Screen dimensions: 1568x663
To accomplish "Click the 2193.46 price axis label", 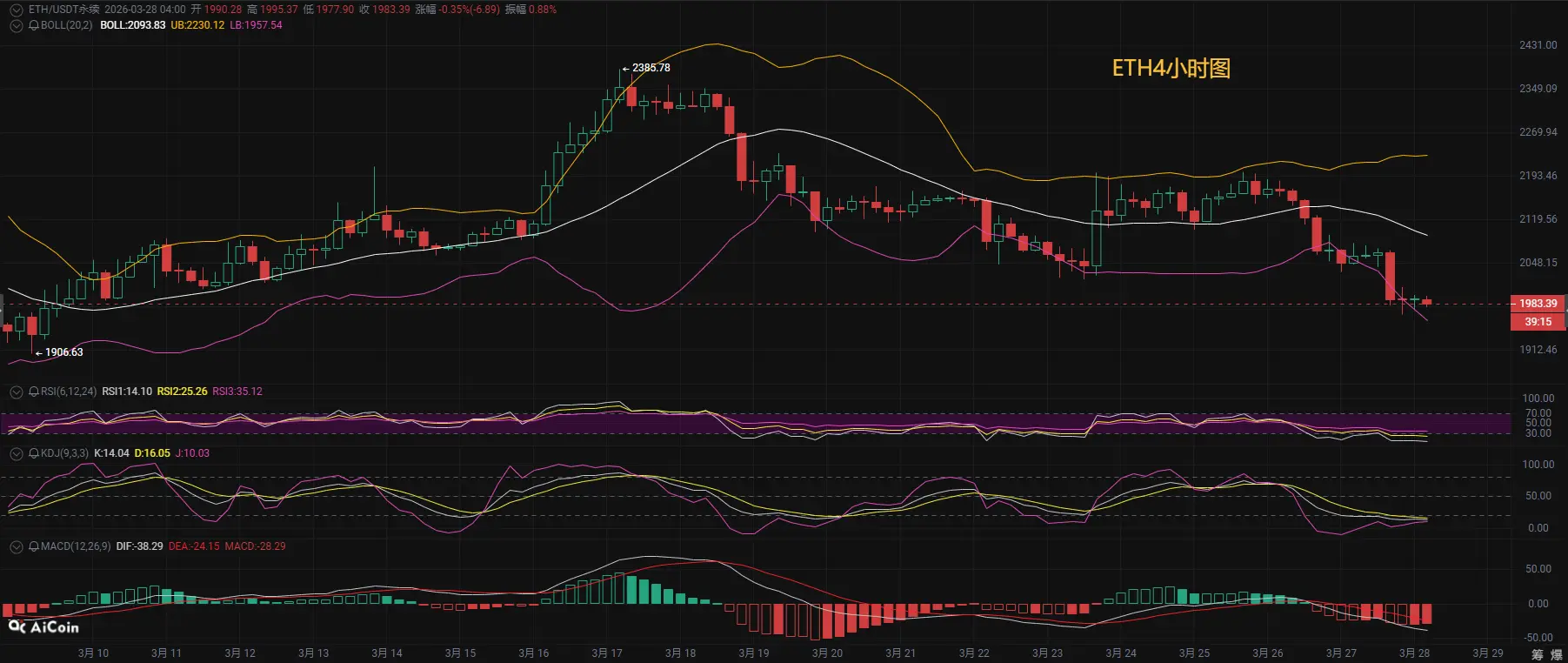I will pos(1538,176).
